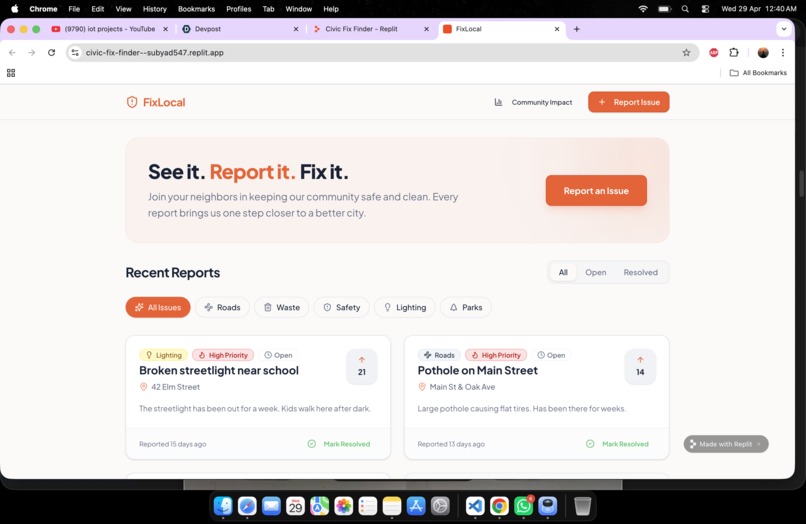Click the Report an Issue hero button
The image size is (806, 524).
(x=596, y=191)
